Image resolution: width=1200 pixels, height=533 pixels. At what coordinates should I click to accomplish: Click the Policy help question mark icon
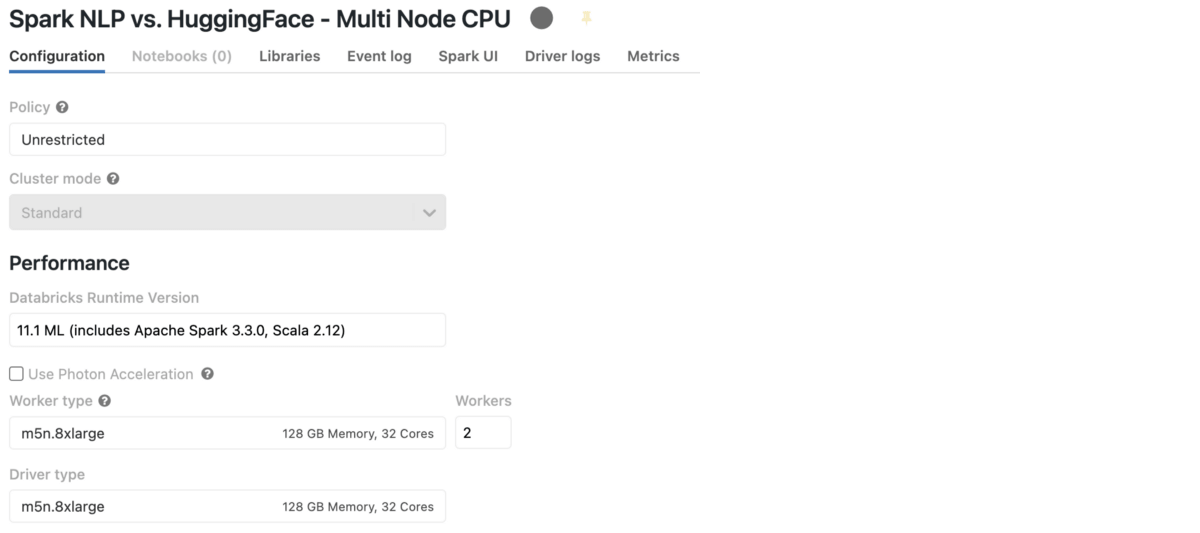tap(62, 107)
